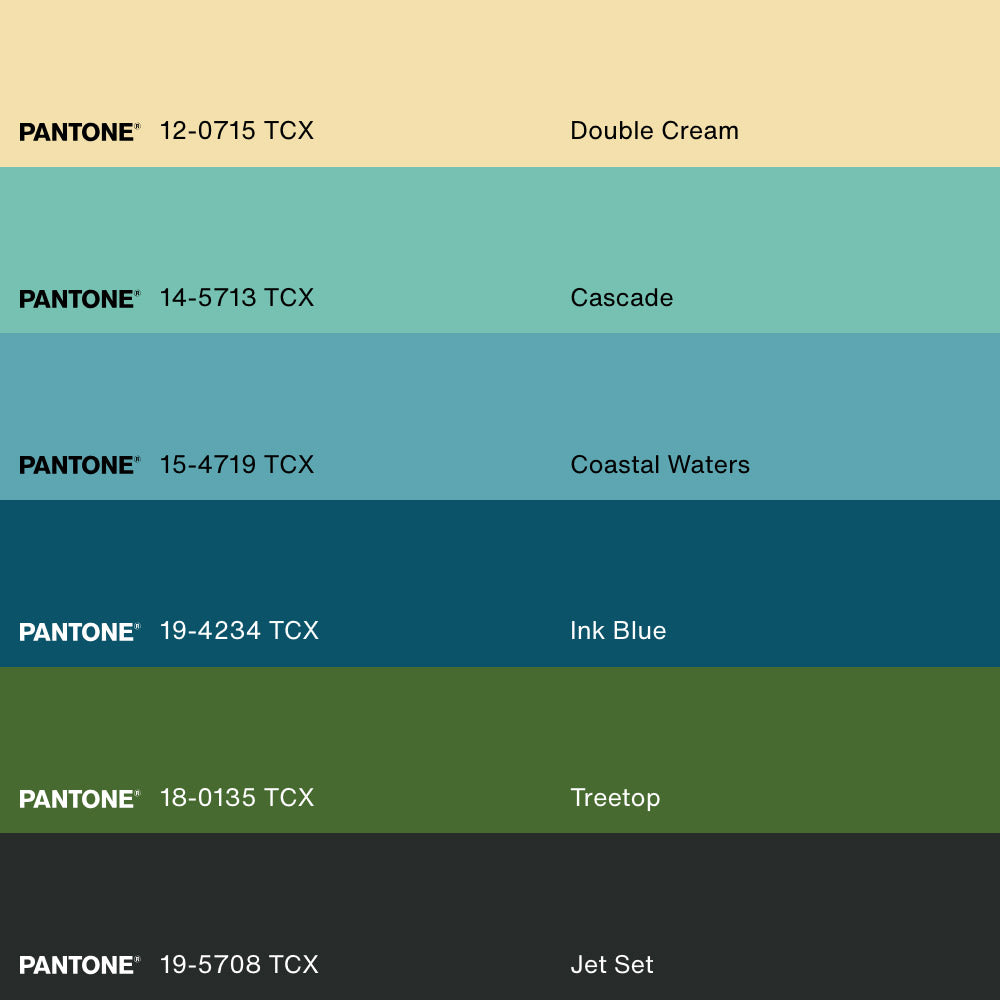The image size is (1000, 1000).
Task: Click the 19-5708 TCX code text
Action: [239, 965]
